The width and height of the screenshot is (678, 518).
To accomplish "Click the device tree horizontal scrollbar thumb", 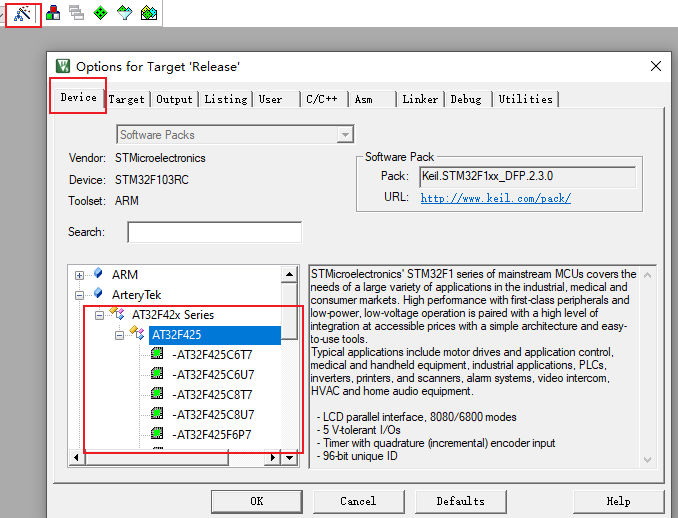I will click(156, 457).
